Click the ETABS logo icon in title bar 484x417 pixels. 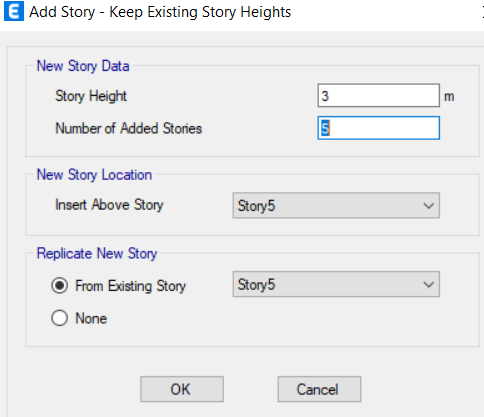pos(14,12)
